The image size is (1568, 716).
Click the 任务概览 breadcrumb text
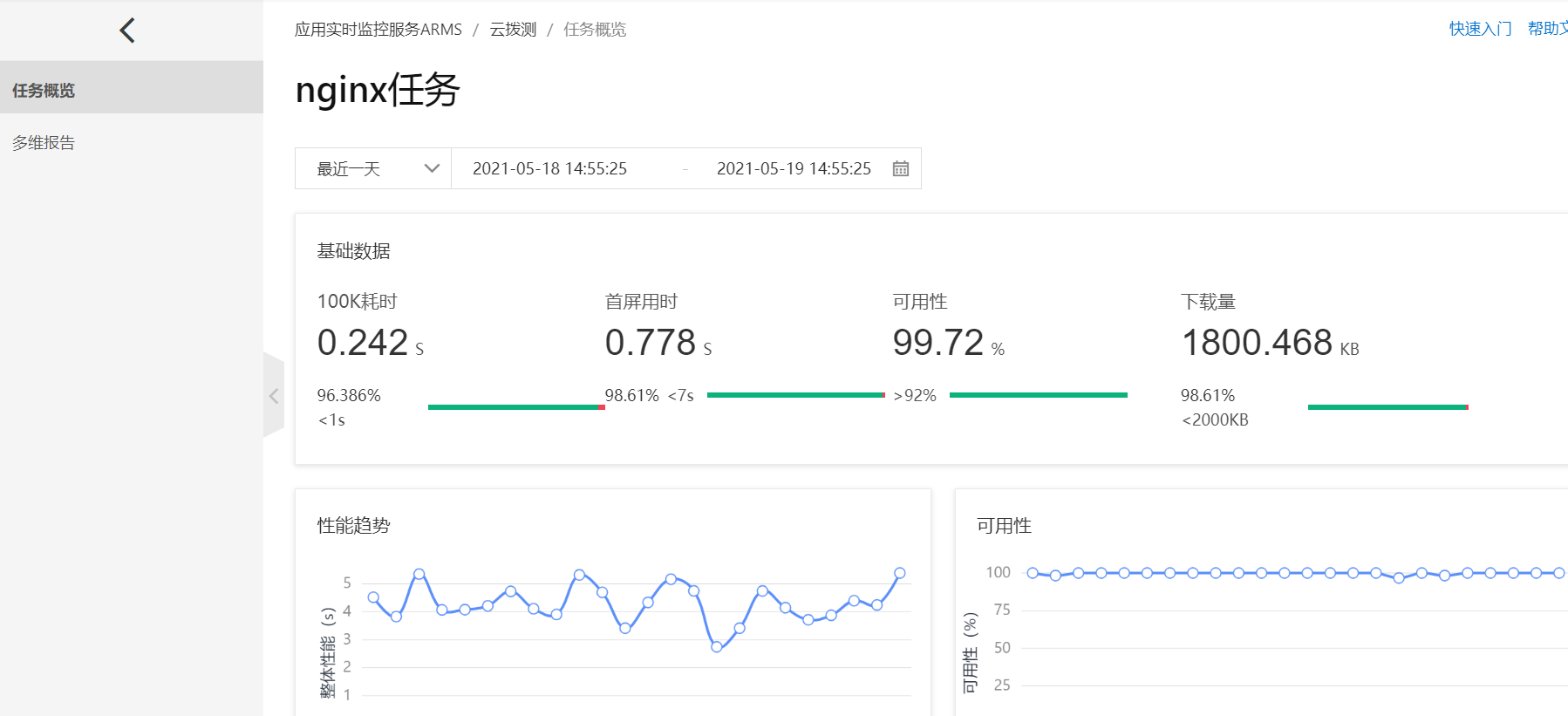click(595, 30)
